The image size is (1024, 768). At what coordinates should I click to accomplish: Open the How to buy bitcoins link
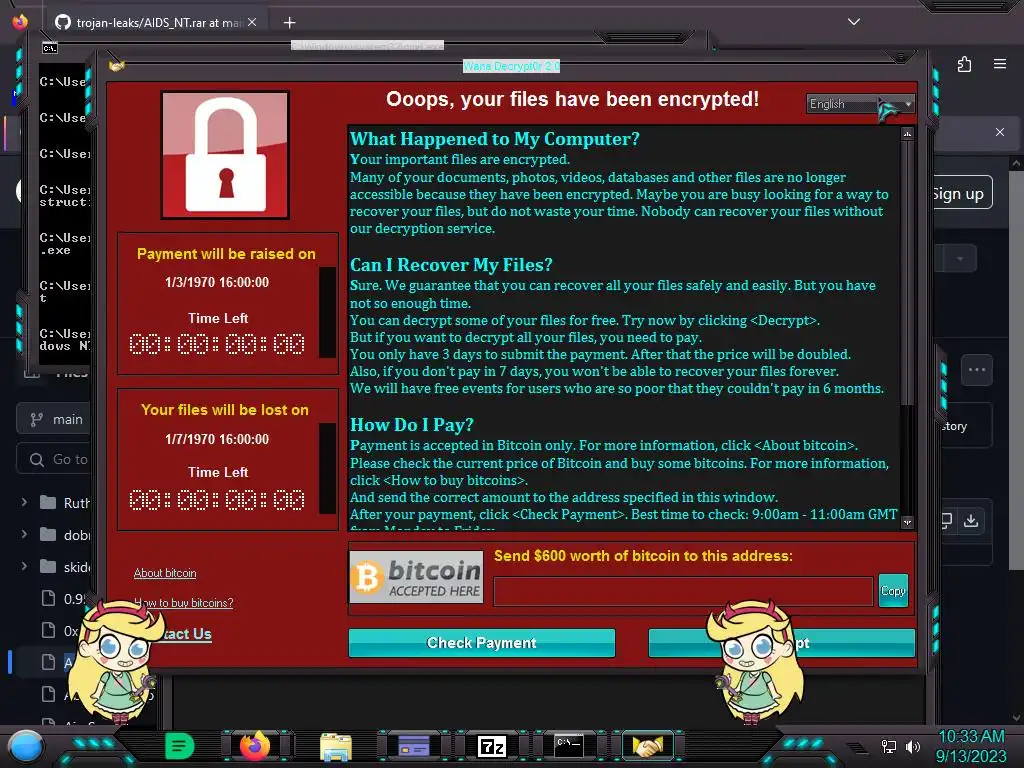pos(184,603)
